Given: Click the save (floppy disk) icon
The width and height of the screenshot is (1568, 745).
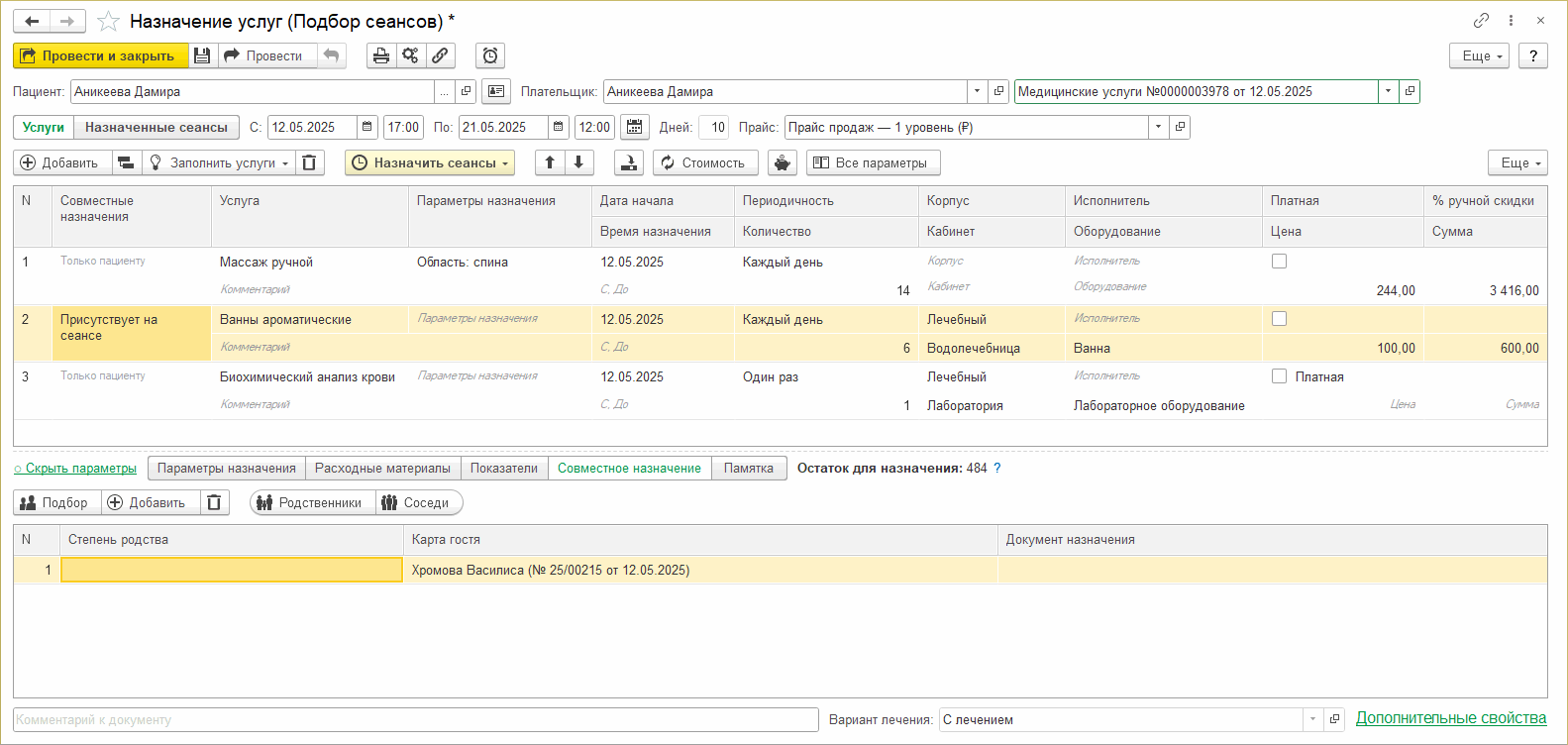Looking at the screenshot, I should 202,56.
